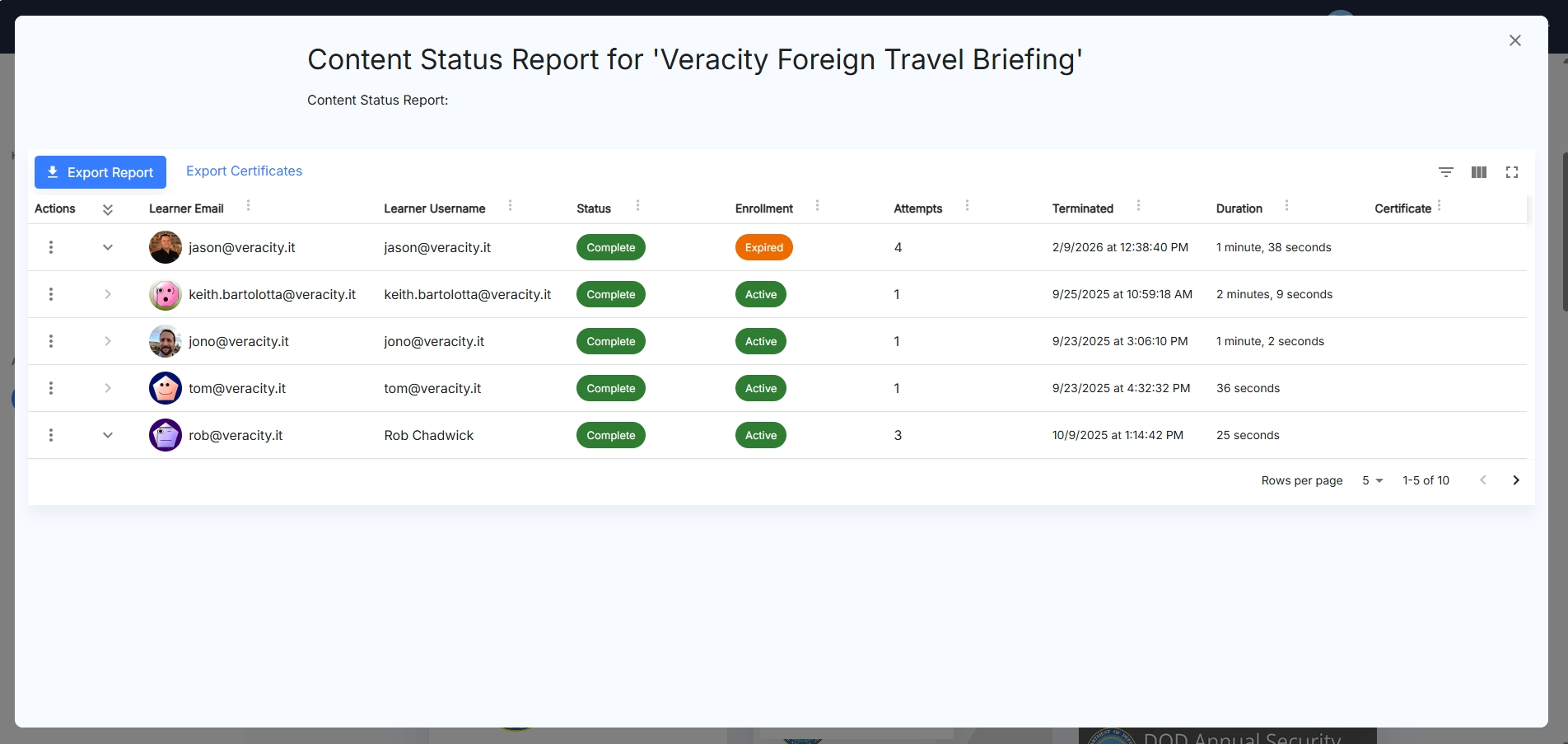Open Learner Email column menu
Viewport: 1568px width, 744px height.
coord(248,205)
